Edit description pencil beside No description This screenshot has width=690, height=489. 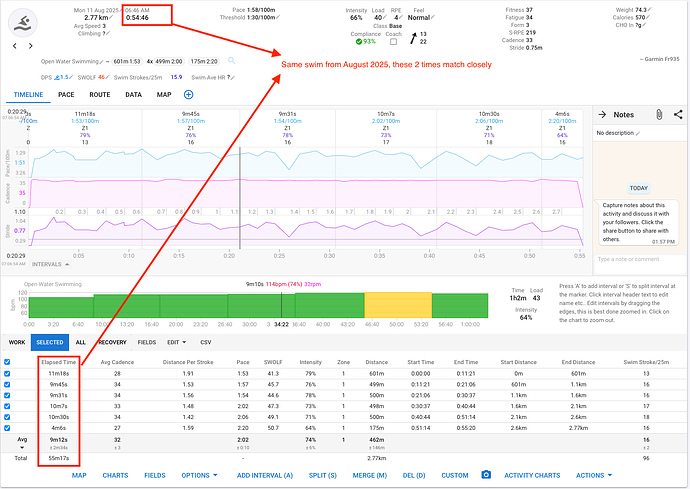638,133
